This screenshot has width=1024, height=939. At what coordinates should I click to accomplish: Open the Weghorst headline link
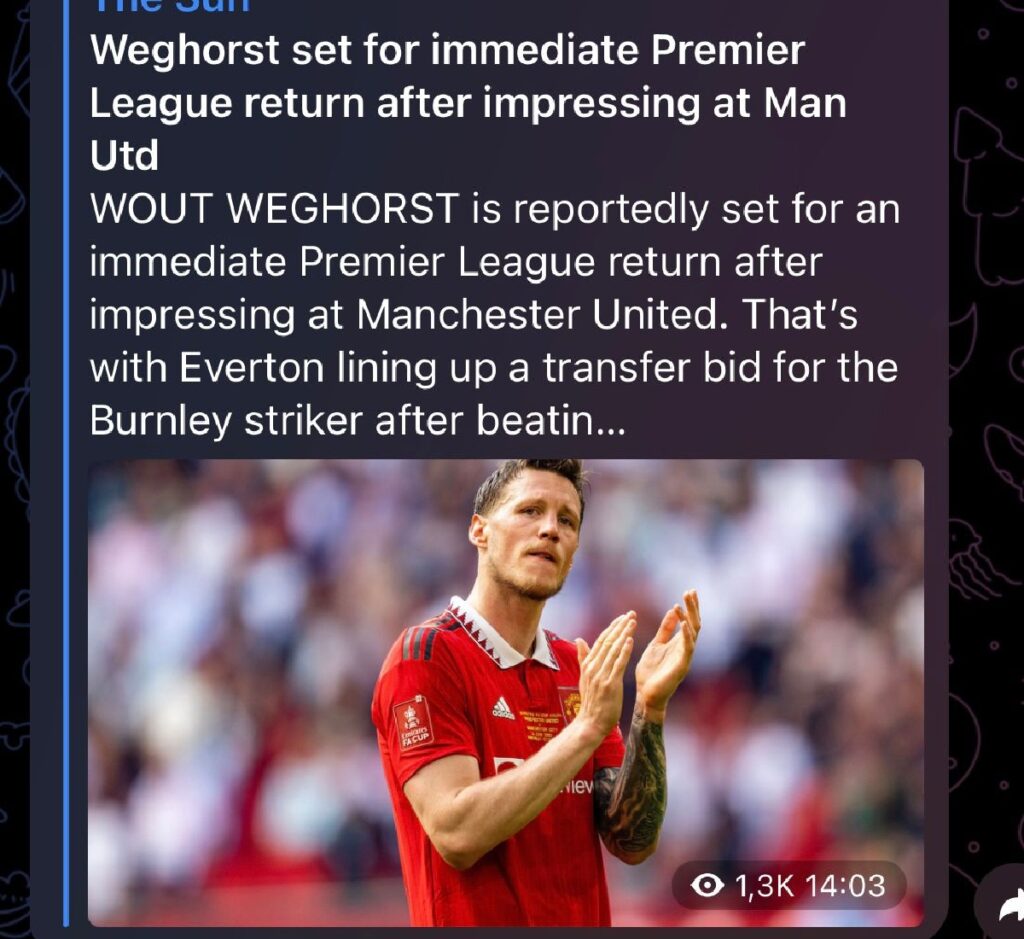[x=468, y=103]
